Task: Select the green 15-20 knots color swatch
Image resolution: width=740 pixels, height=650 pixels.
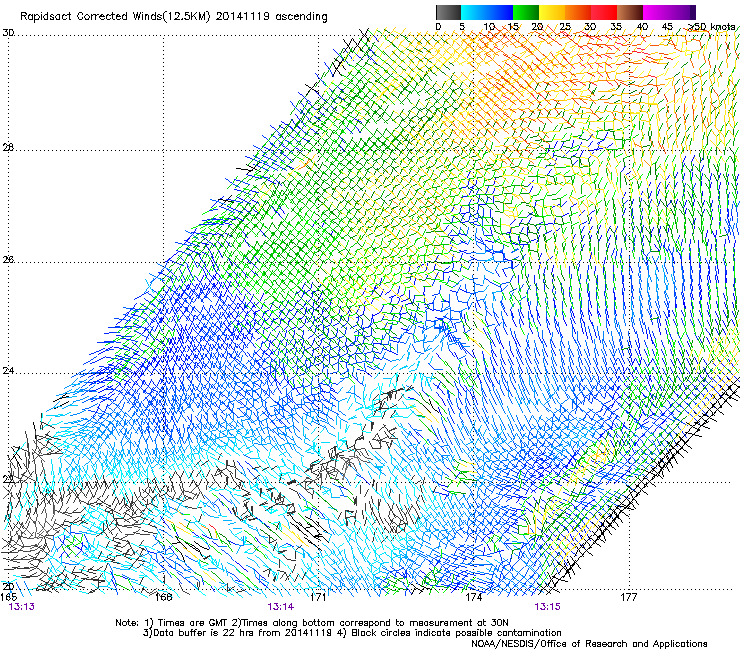Action: tap(526, 12)
